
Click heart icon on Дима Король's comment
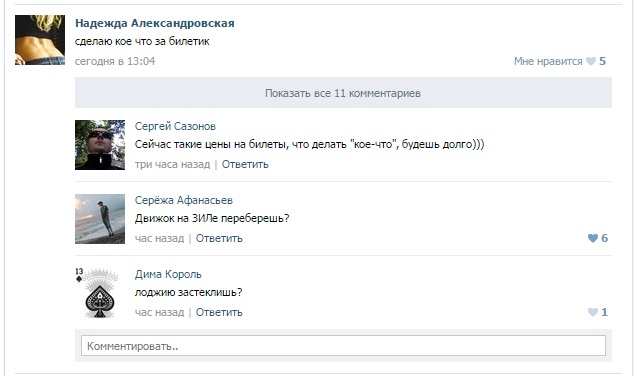pos(593,312)
